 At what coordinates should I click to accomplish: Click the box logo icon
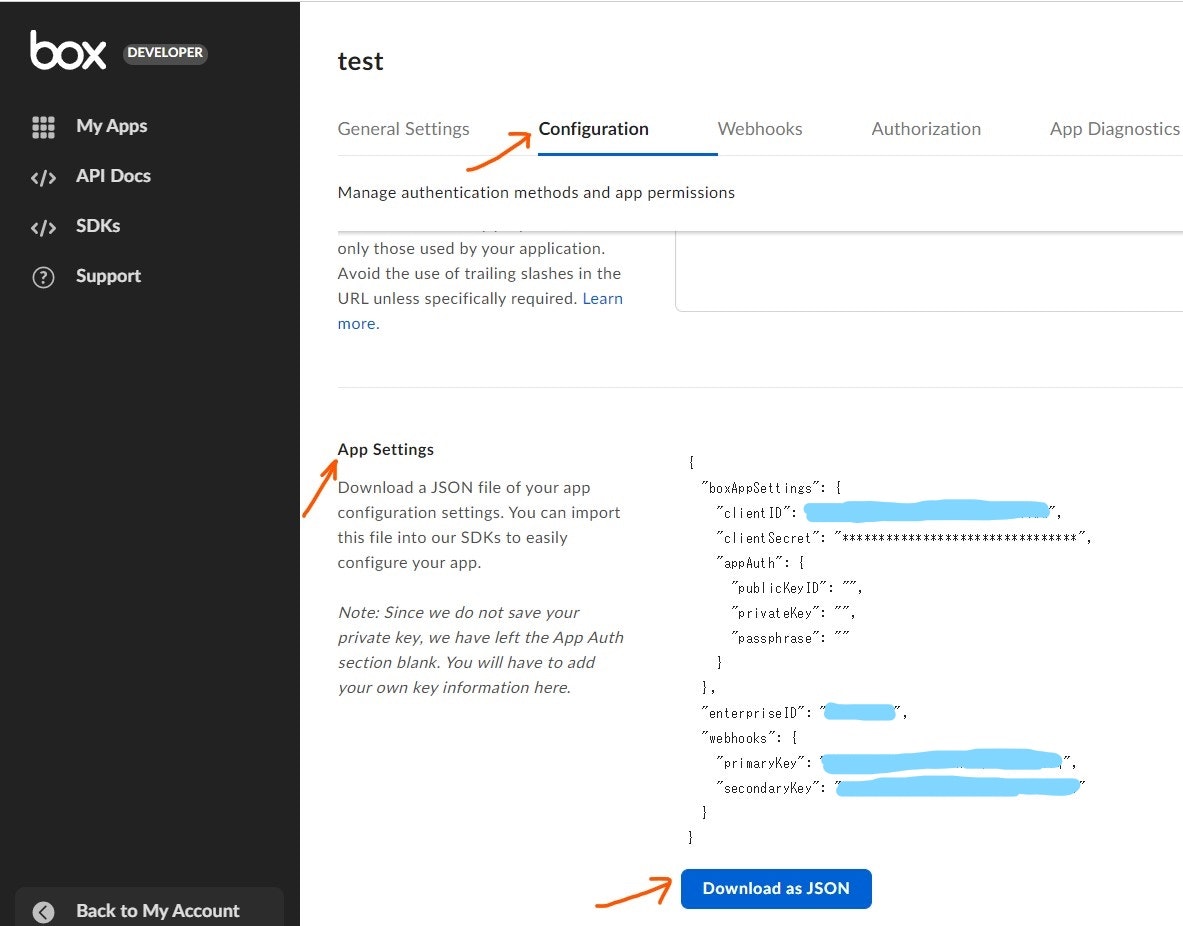68,51
